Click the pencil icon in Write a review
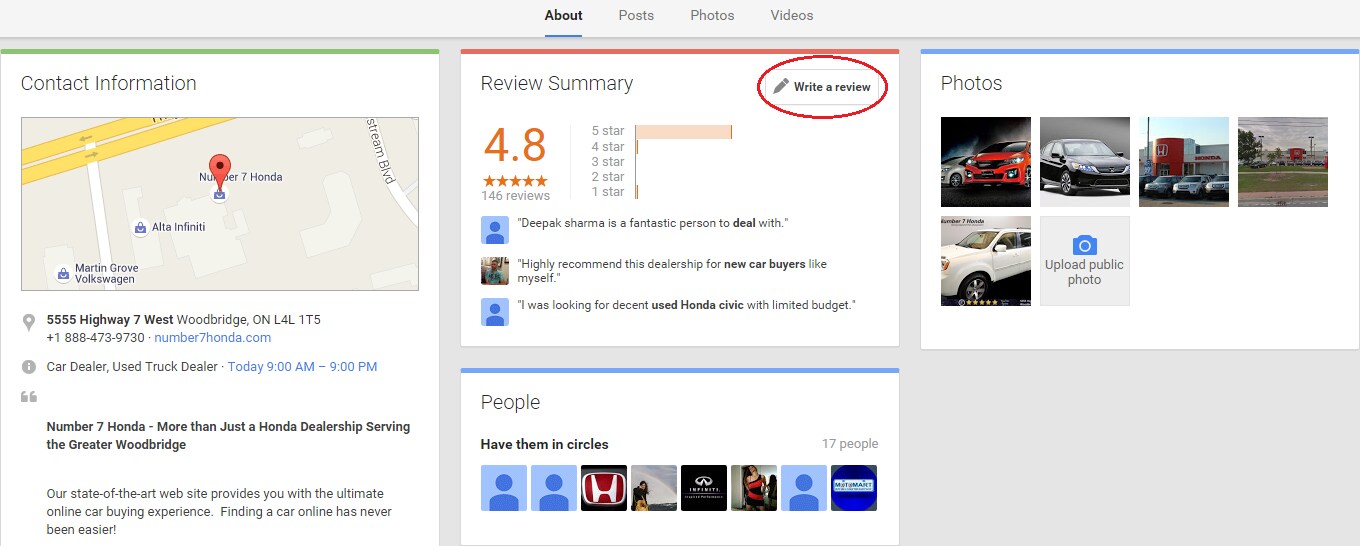This screenshot has width=1360, height=546. pos(781,87)
